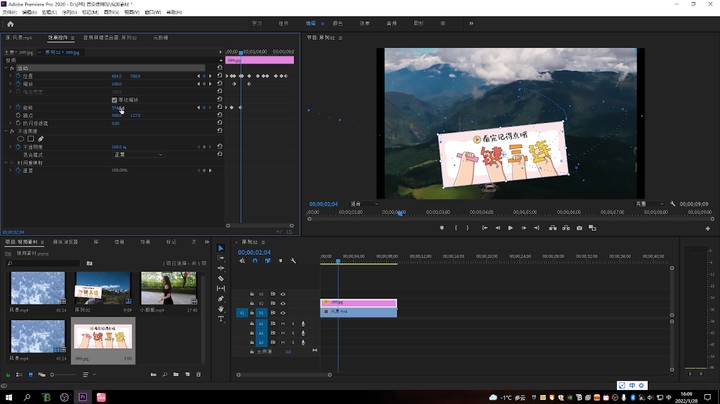Expand Scale property twirl arrow
720x404 pixels.
[x=11, y=84]
